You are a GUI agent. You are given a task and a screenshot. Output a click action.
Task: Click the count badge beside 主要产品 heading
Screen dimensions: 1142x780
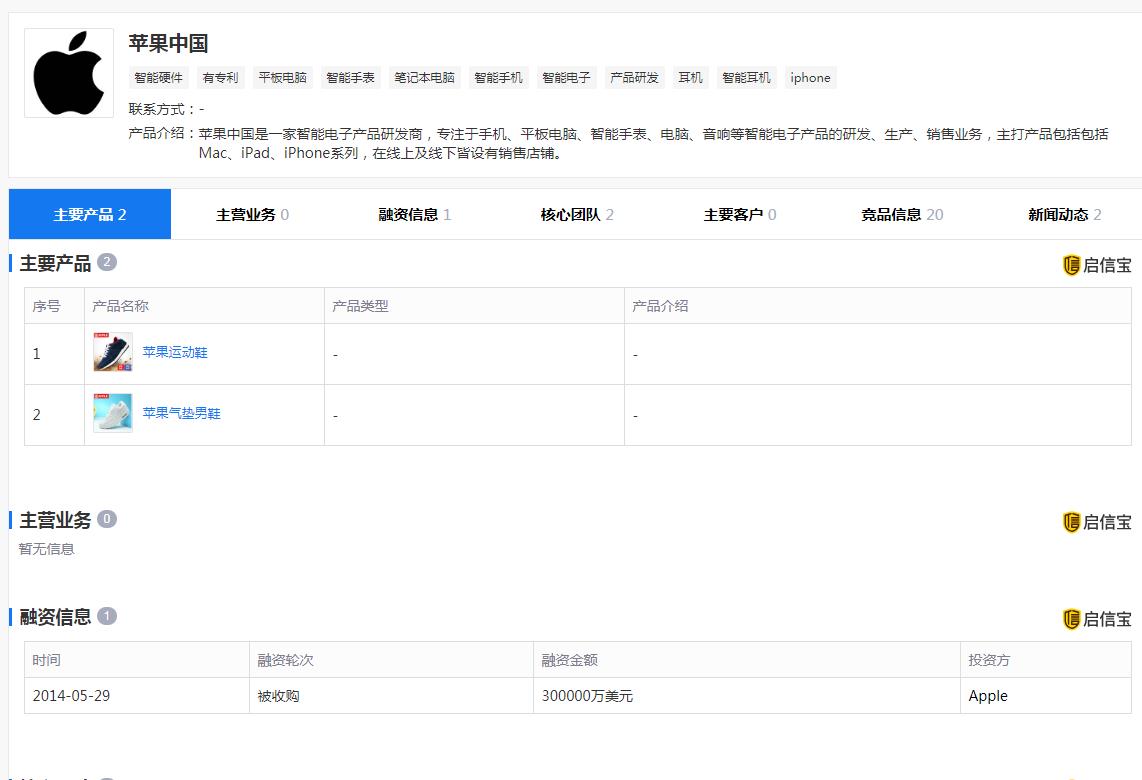[107, 262]
